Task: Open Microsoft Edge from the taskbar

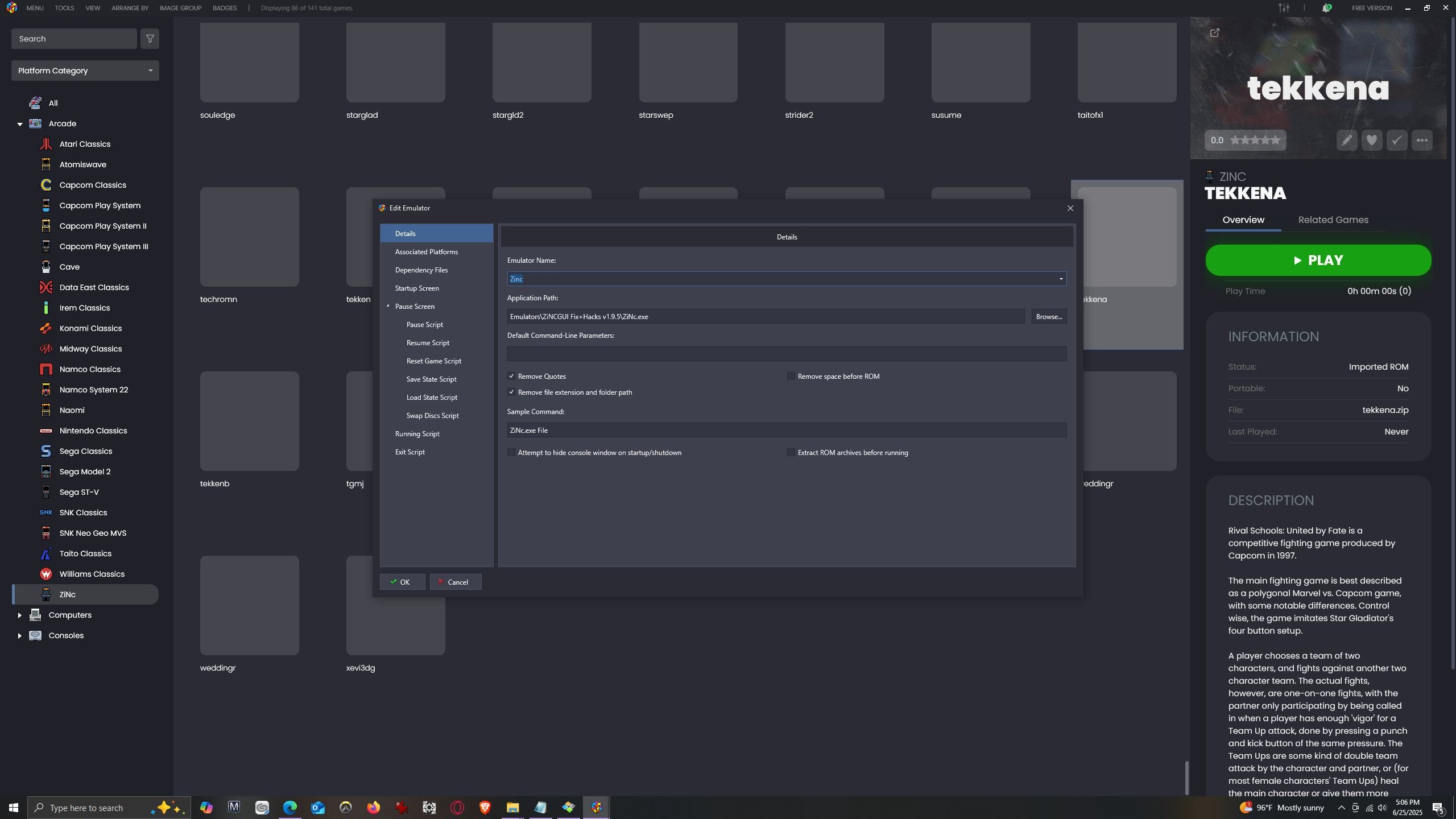Action: (x=290, y=808)
